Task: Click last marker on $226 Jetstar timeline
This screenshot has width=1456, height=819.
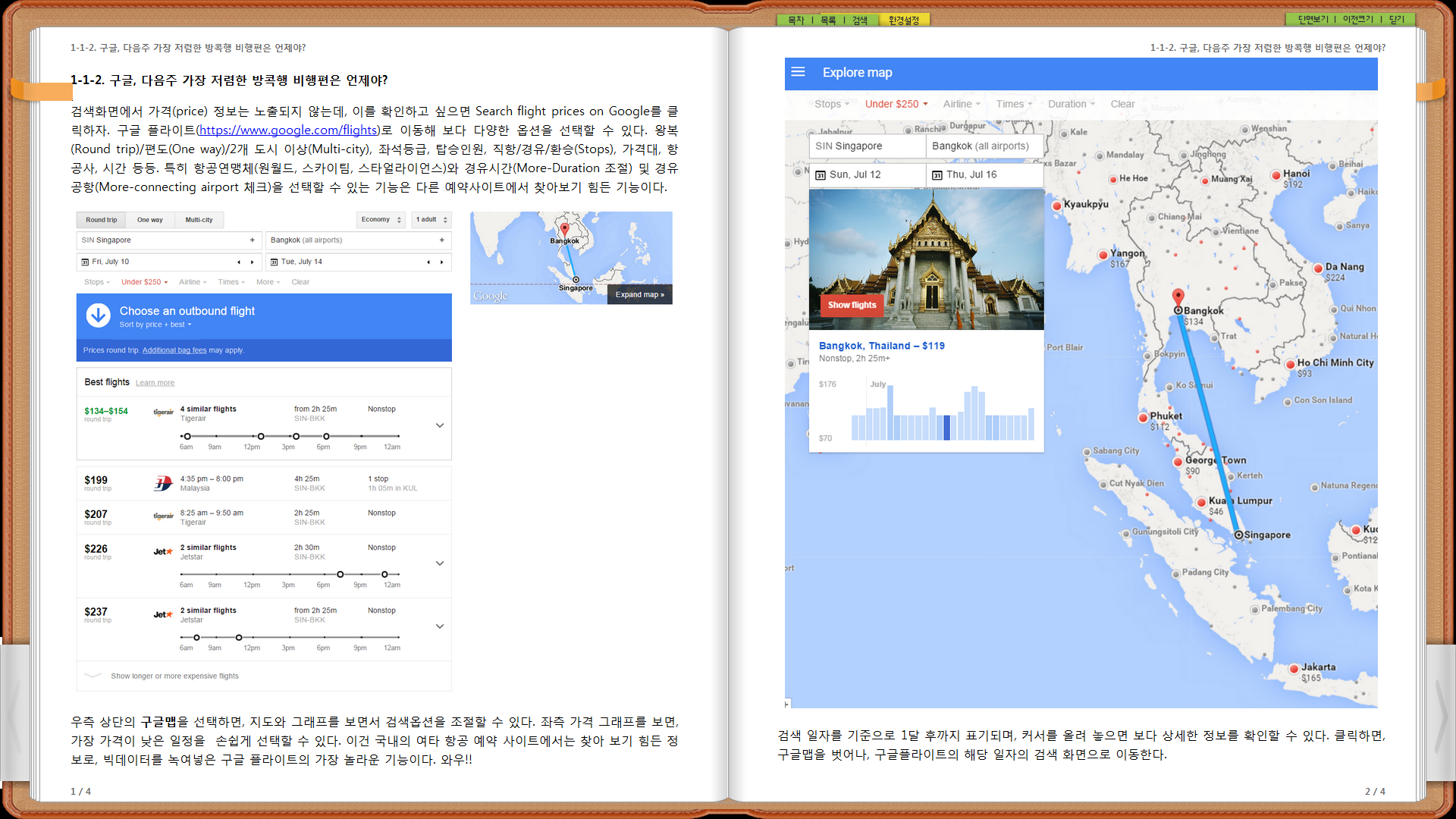Action: click(384, 574)
